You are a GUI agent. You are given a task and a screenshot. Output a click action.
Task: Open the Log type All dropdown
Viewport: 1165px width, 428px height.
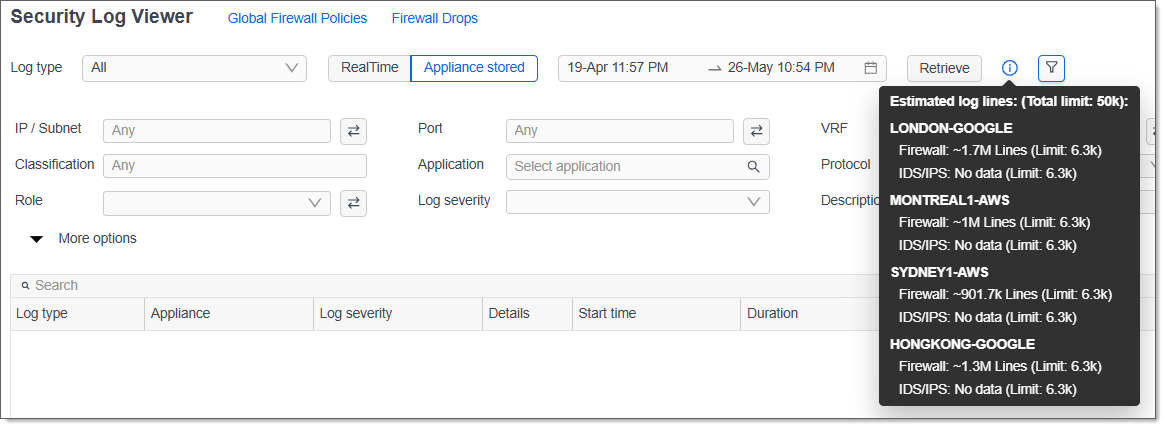coord(195,68)
